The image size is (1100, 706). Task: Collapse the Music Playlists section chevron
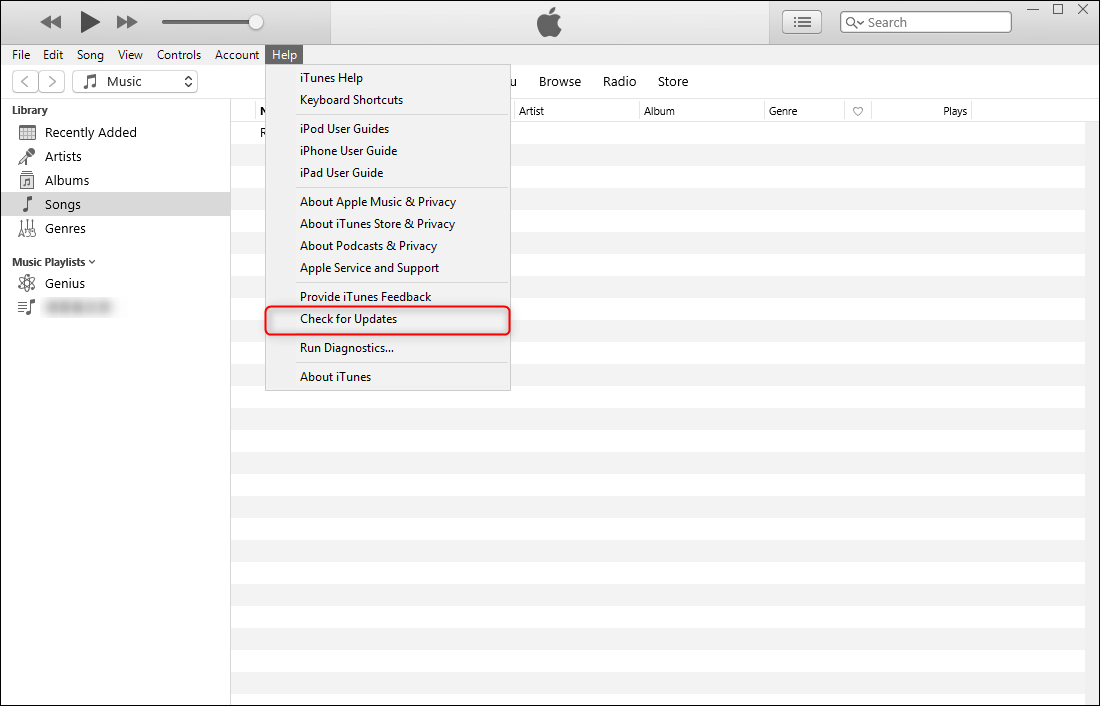pyautogui.click(x=92, y=262)
